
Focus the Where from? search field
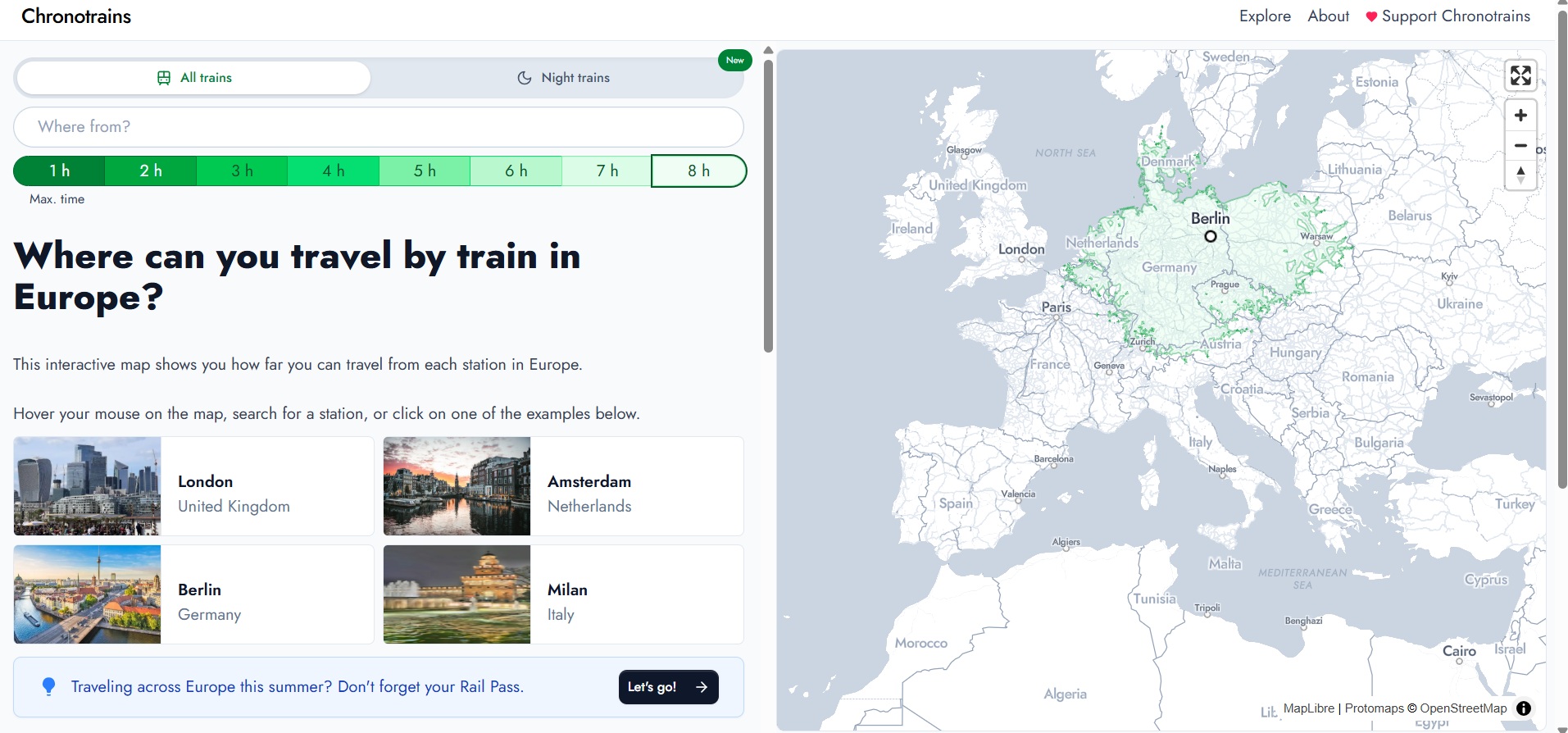click(378, 127)
